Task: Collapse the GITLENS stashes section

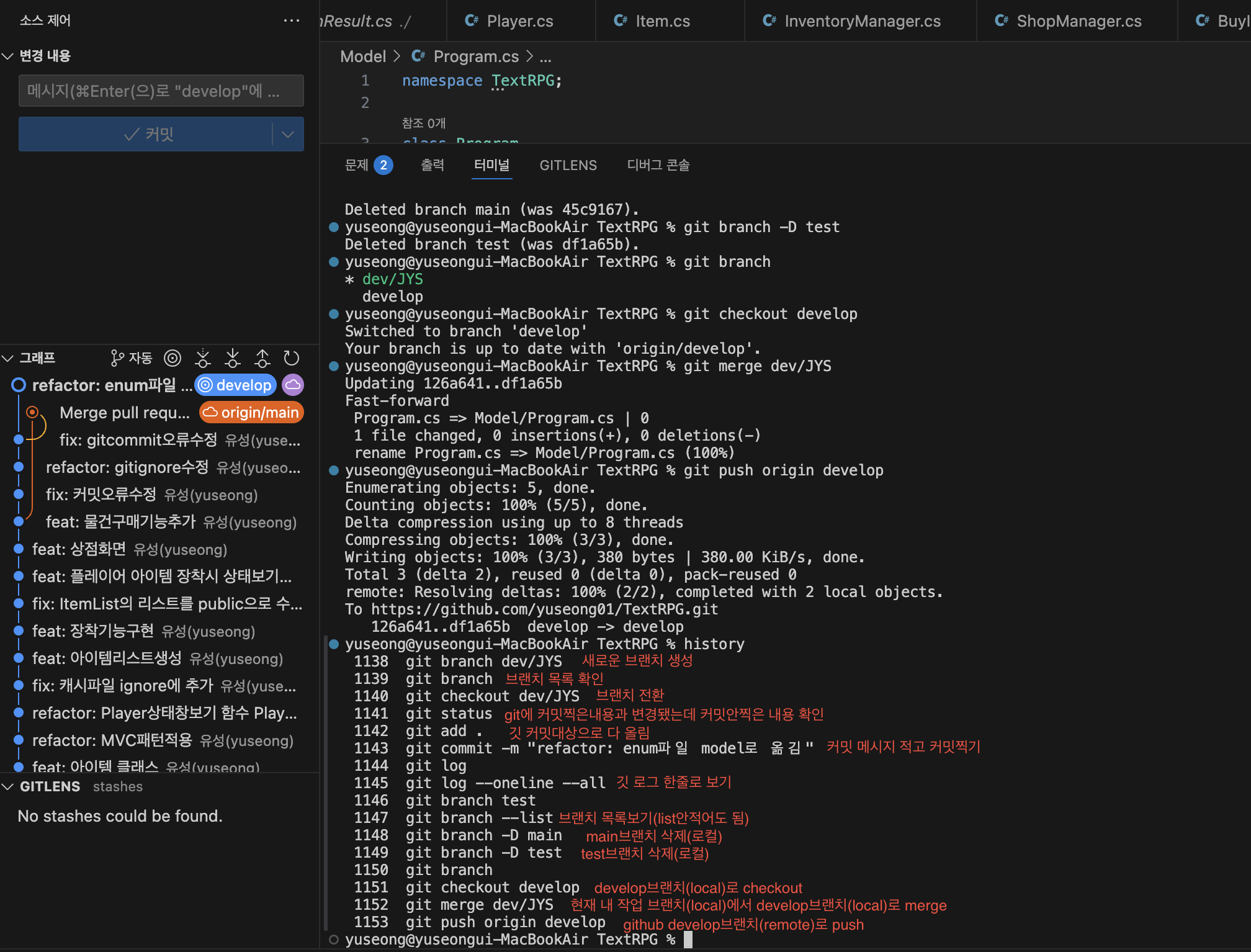Action: tap(8, 786)
